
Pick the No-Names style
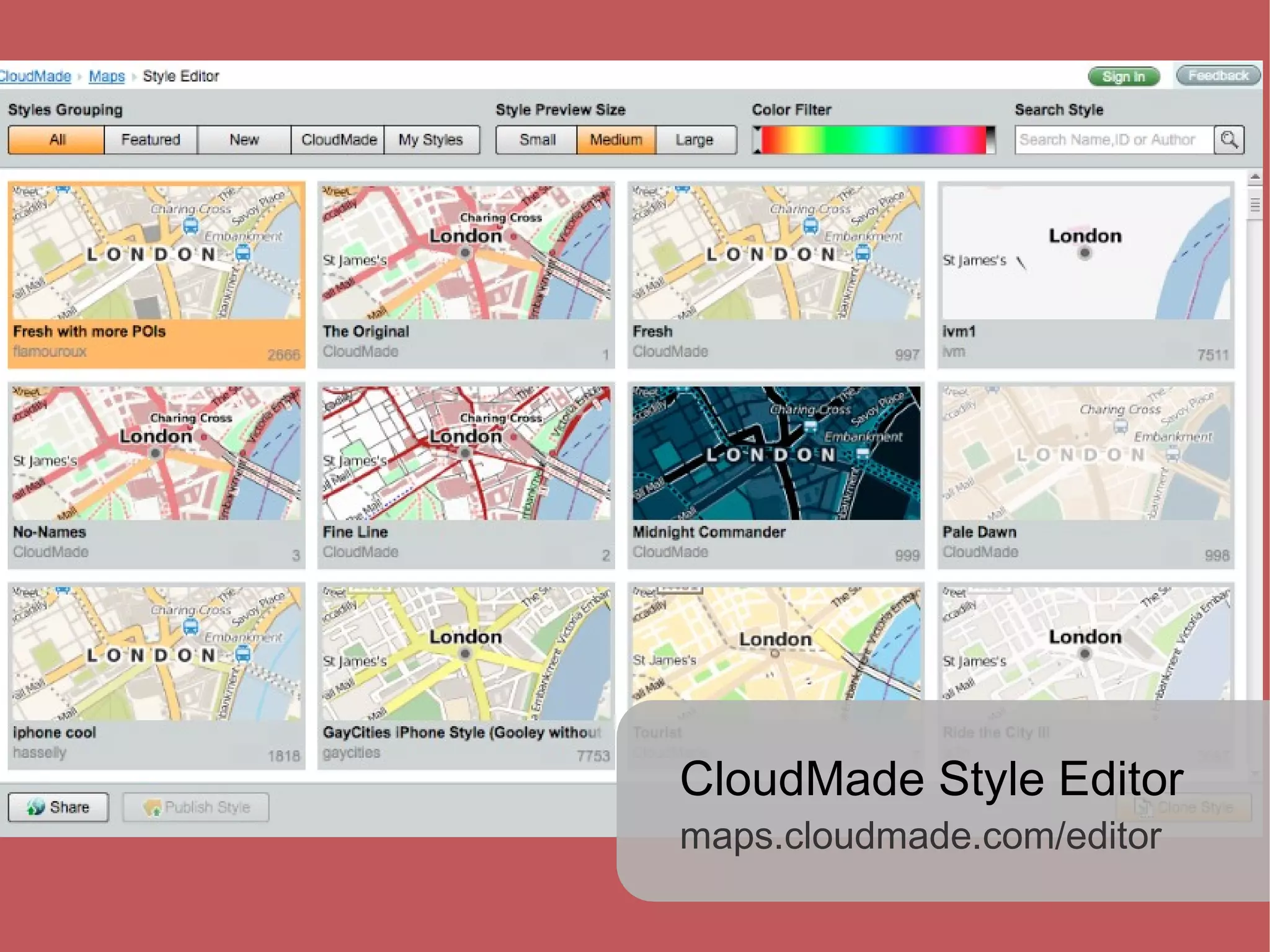(x=156, y=475)
